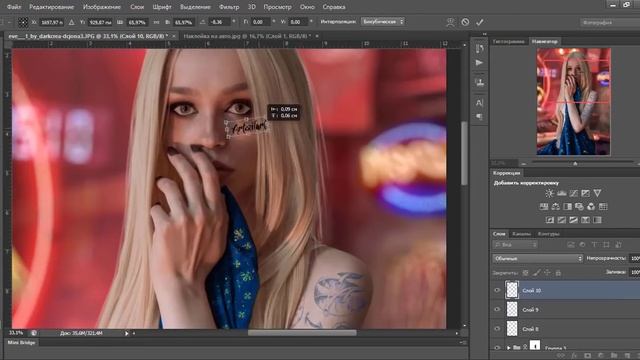This screenshot has width=640, height=360.
Task: Lock image pixels brush icon
Action: click(537, 273)
